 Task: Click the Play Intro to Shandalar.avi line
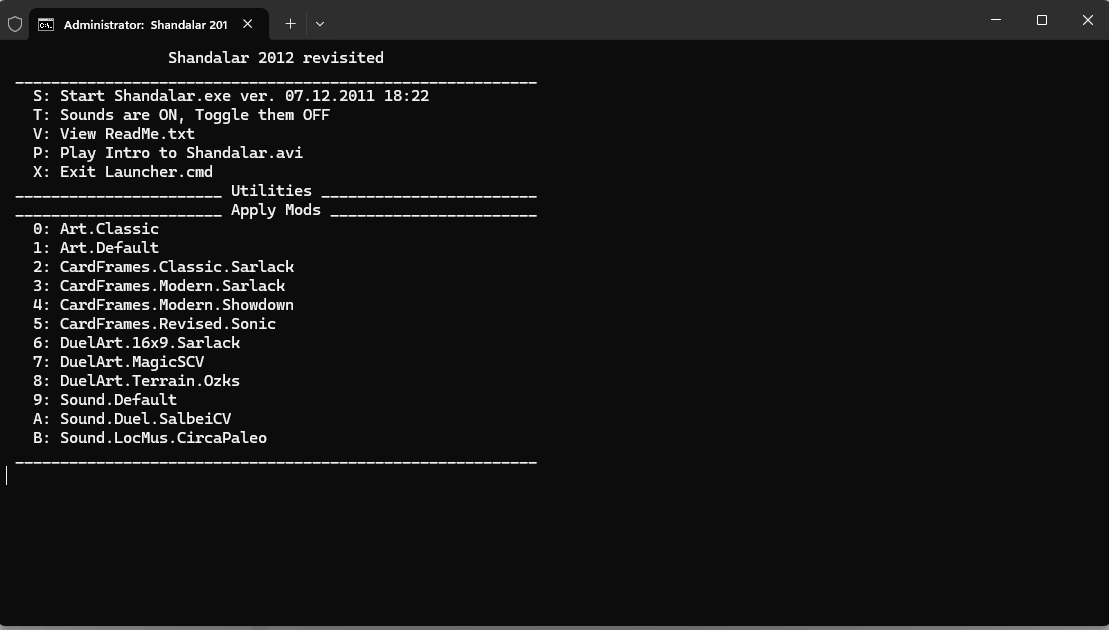pyautogui.click(x=168, y=153)
